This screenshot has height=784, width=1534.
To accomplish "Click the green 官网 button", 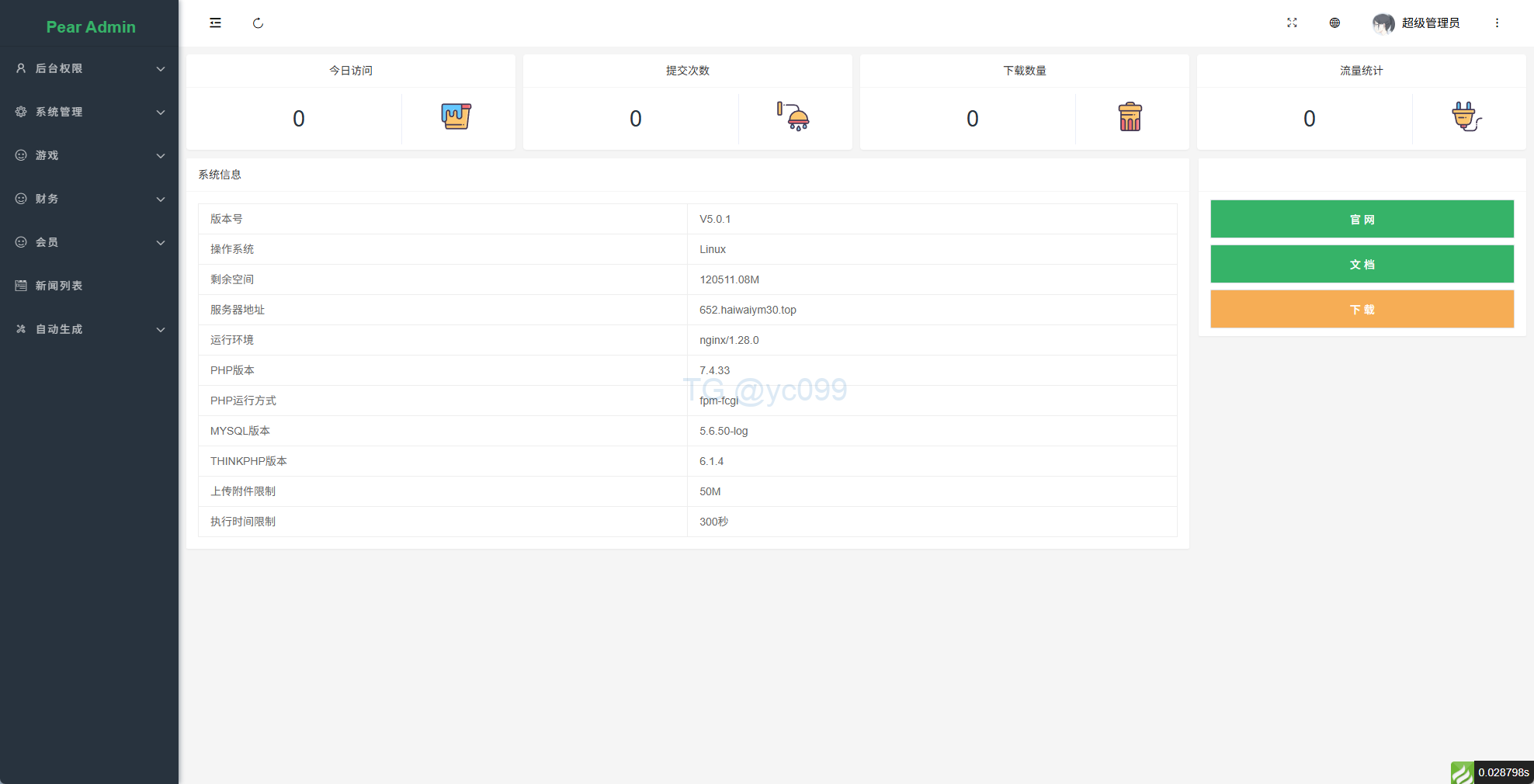I will pos(1362,220).
